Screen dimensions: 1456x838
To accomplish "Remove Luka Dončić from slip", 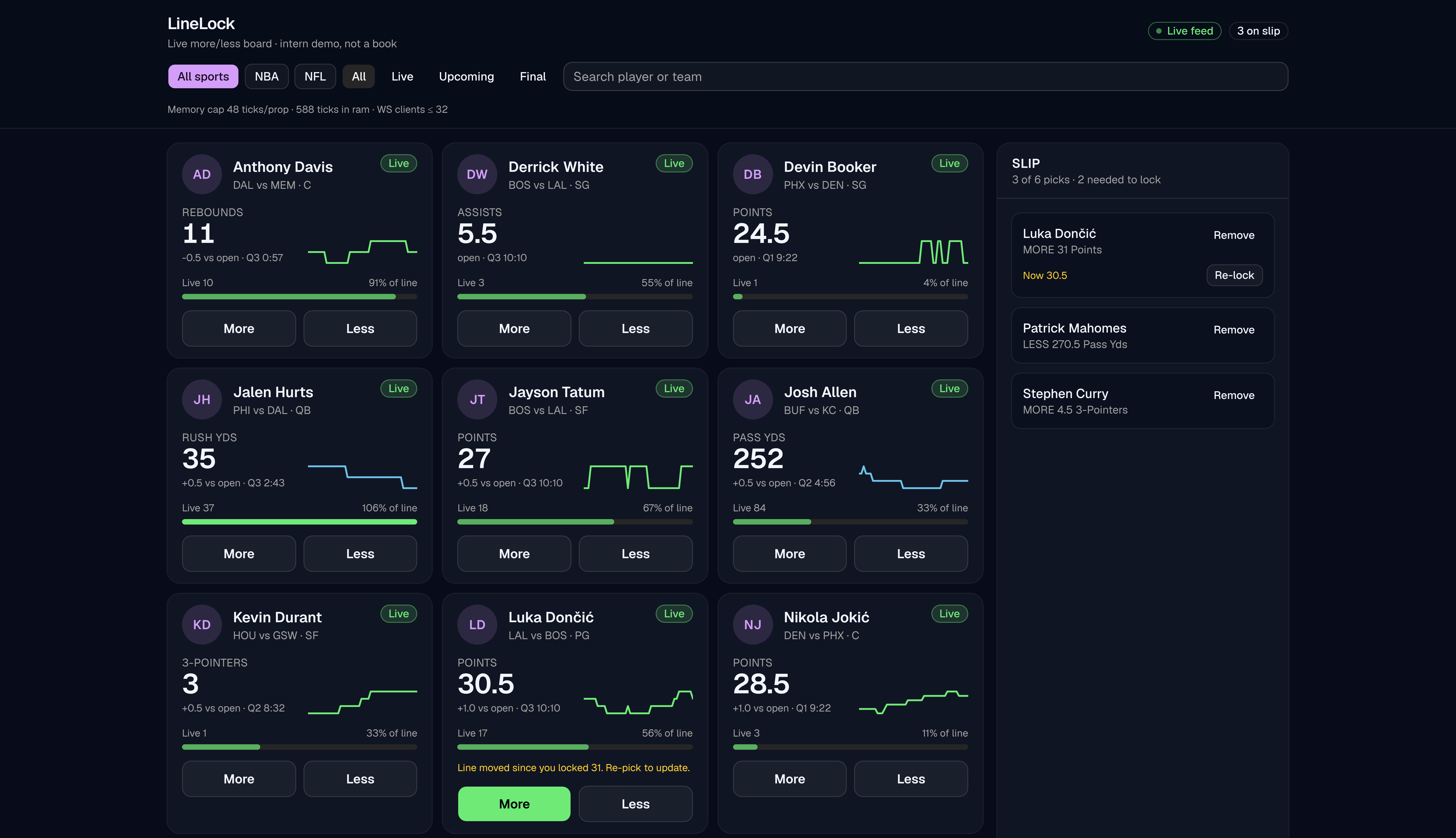I will tap(1234, 235).
